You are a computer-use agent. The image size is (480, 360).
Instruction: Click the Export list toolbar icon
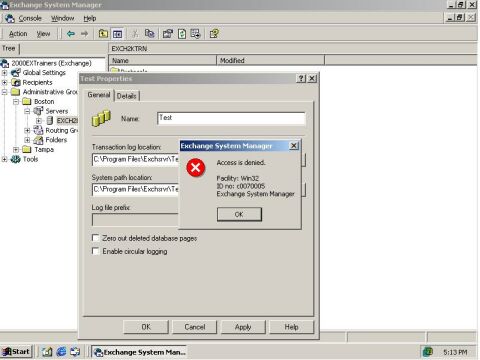pos(195,34)
